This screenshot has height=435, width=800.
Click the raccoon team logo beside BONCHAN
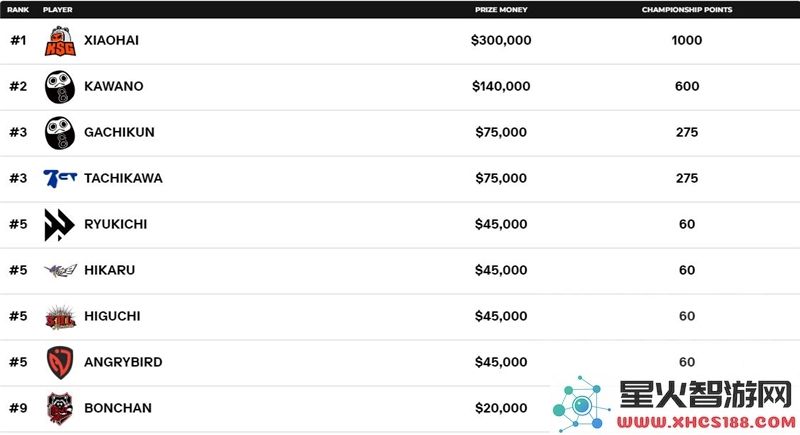[x=60, y=408]
